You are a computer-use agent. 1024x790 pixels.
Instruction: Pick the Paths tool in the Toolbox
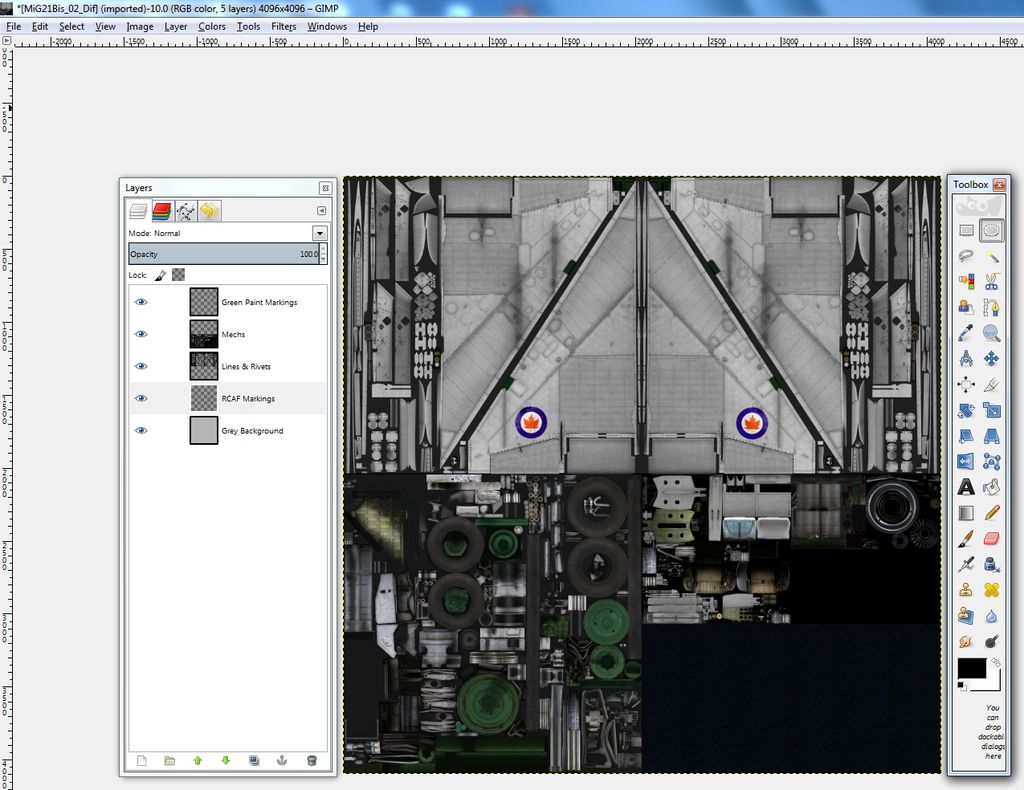[993, 306]
